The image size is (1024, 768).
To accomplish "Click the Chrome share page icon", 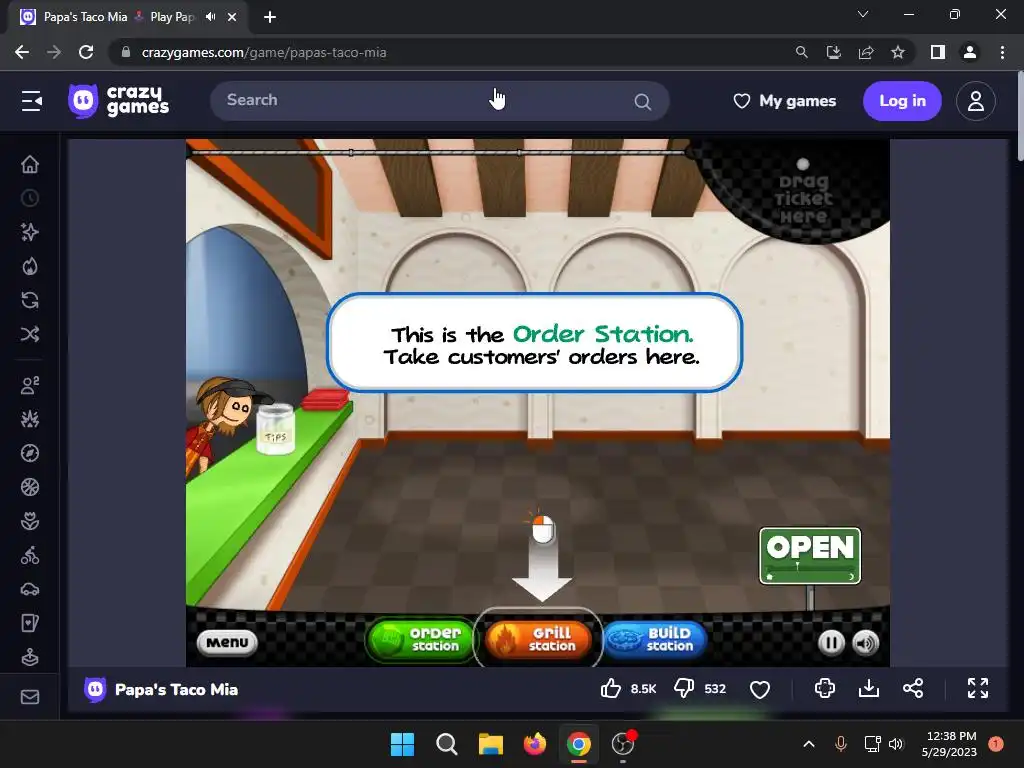I will (866, 52).
